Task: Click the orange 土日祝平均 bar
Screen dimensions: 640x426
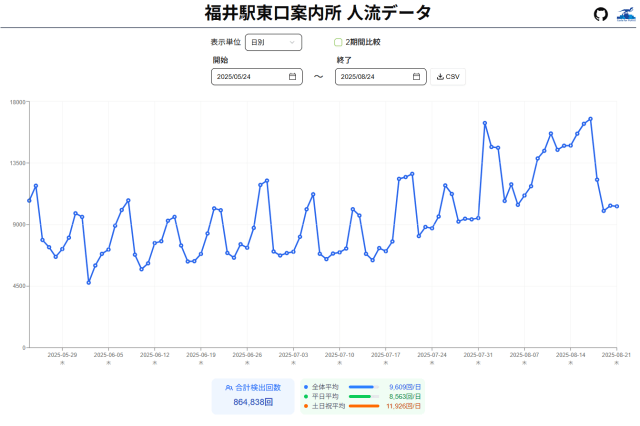Action: pyautogui.click(x=363, y=406)
